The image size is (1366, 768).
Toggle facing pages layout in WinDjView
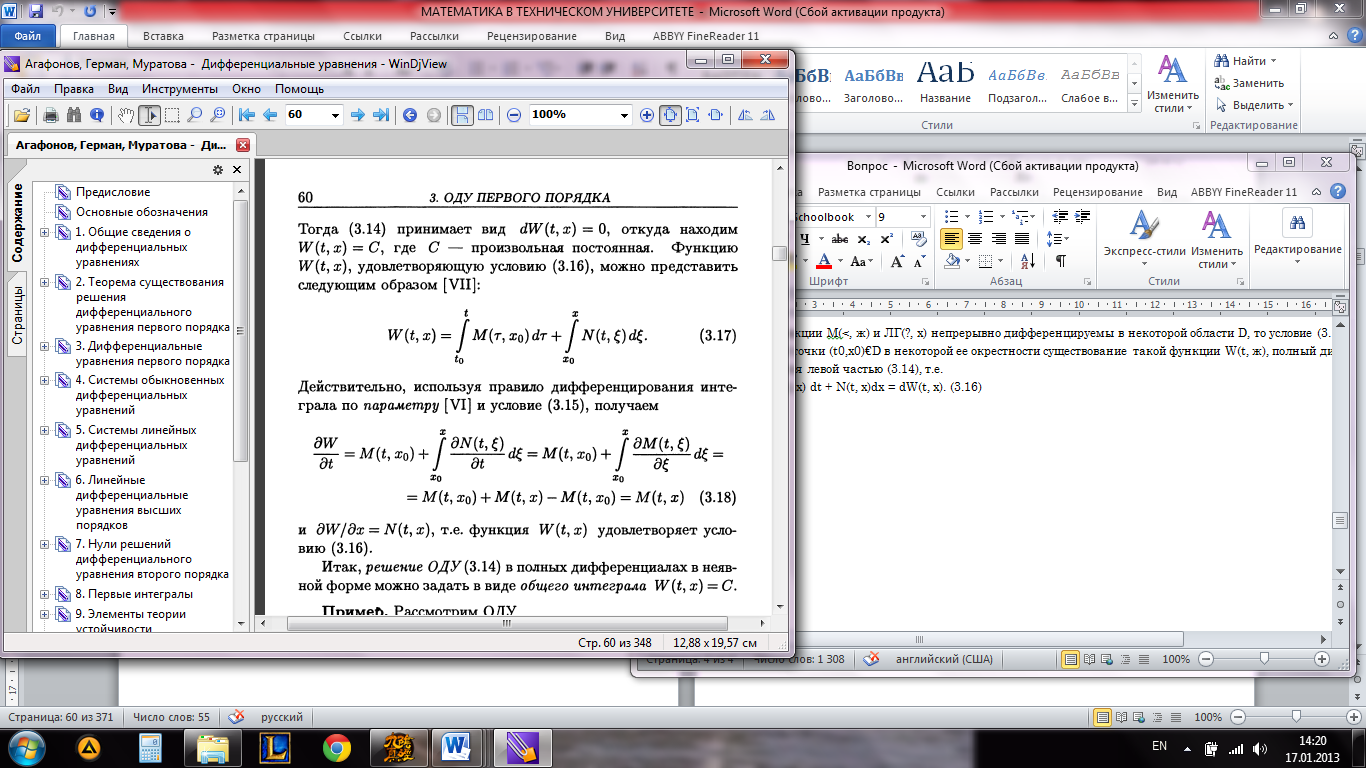pyautogui.click(x=485, y=115)
